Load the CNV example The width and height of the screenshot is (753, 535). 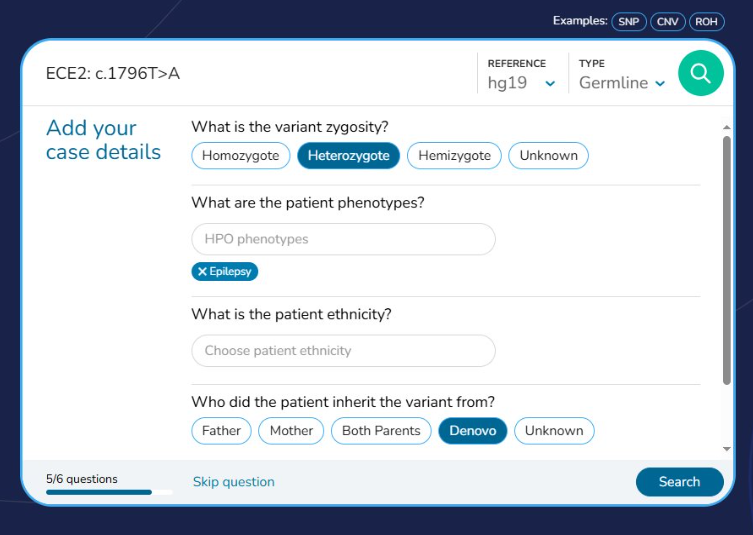click(x=667, y=21)
